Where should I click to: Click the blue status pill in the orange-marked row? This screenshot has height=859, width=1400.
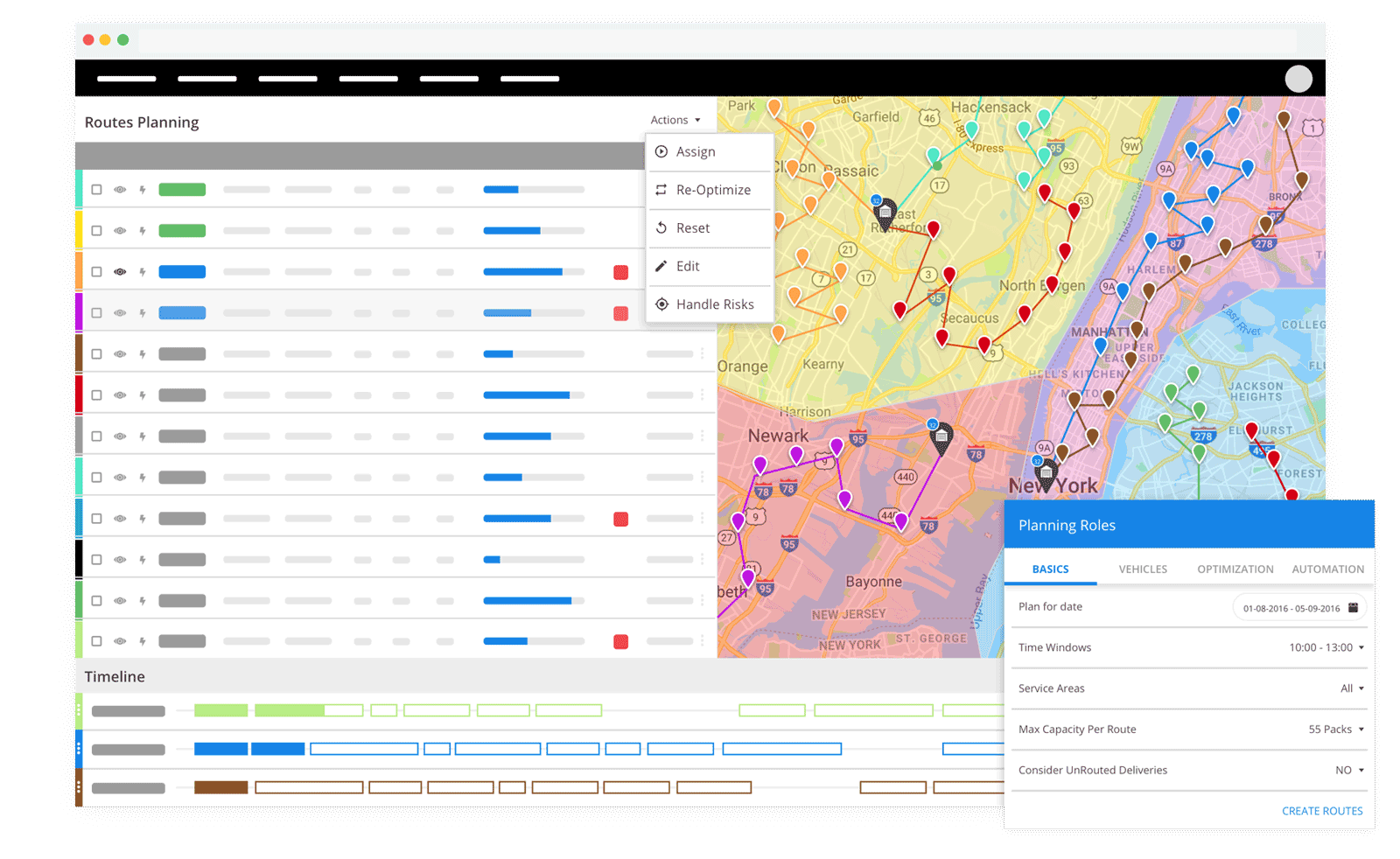tap(182, 272)
